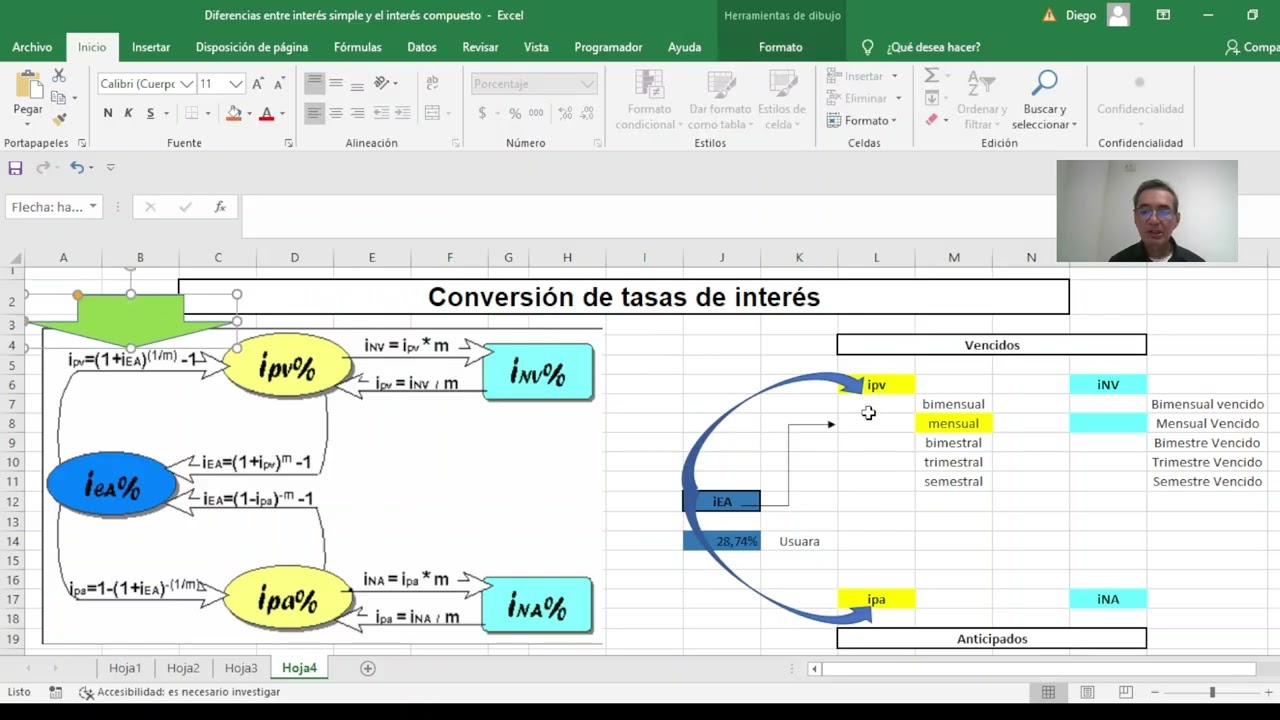The image size is (1280, 720).
Task: Open Formato condicional menu
Action: [649, 100]
